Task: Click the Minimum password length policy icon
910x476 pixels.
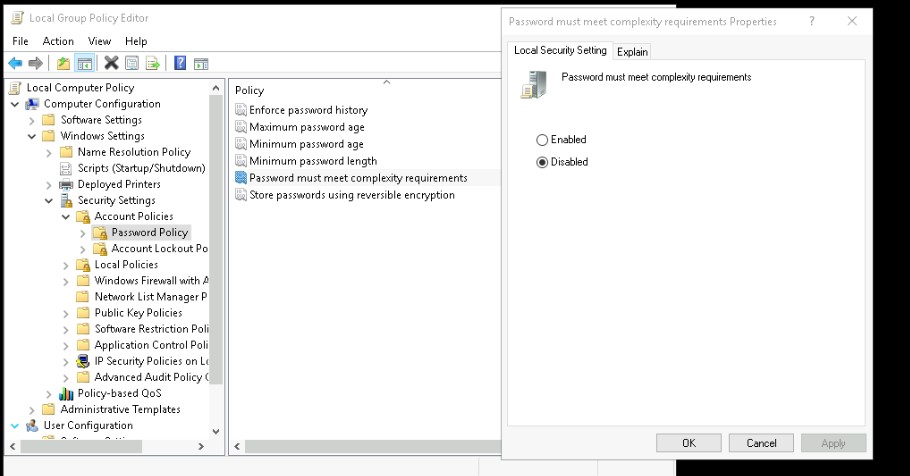Action: tap(241, 161)
